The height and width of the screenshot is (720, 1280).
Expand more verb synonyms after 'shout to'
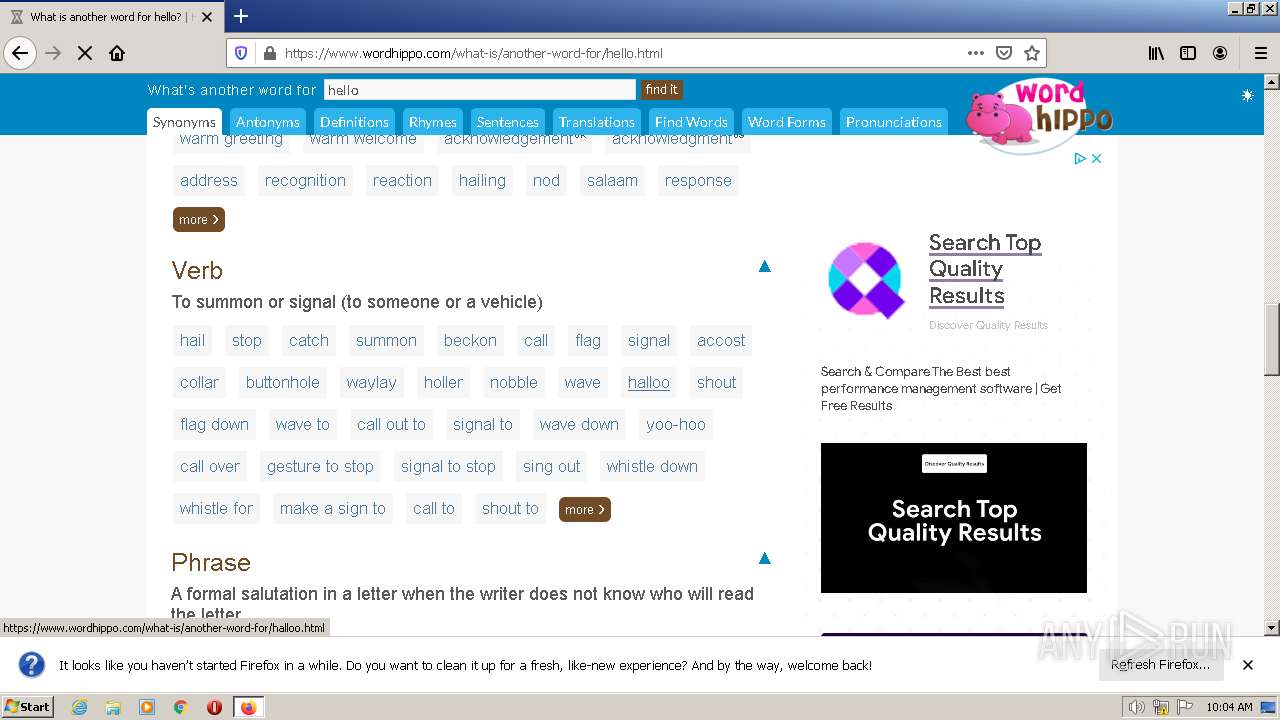pos(585,509)
